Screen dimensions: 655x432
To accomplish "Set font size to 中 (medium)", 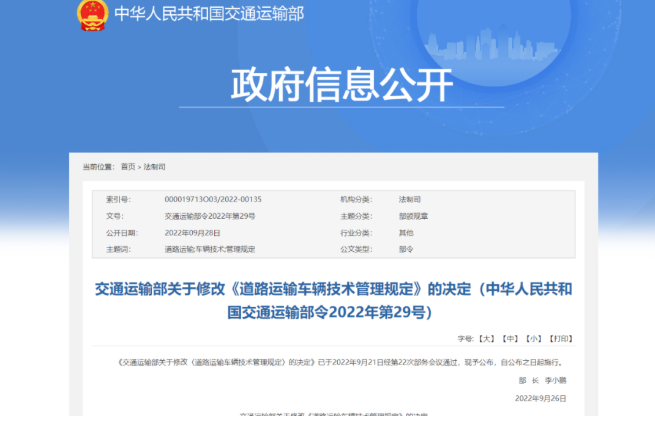I will click(510, 339).
